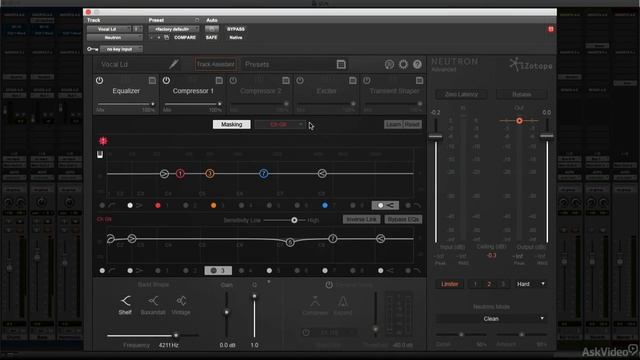The image size is (640, 360).
Task: Toggle the Limiter button
Action: pyautogui.click(x=449, y=284)
